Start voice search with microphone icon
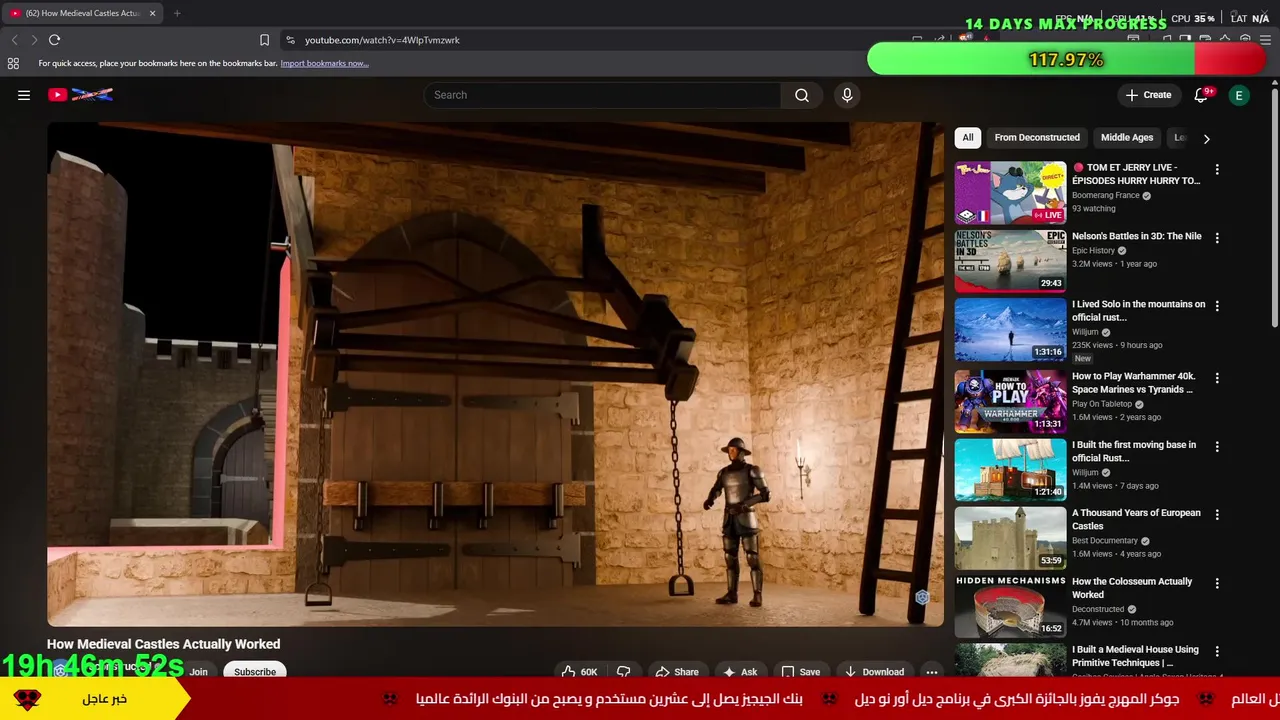The width and height of the screenshot is (1280, 720). tap(847, 95)
